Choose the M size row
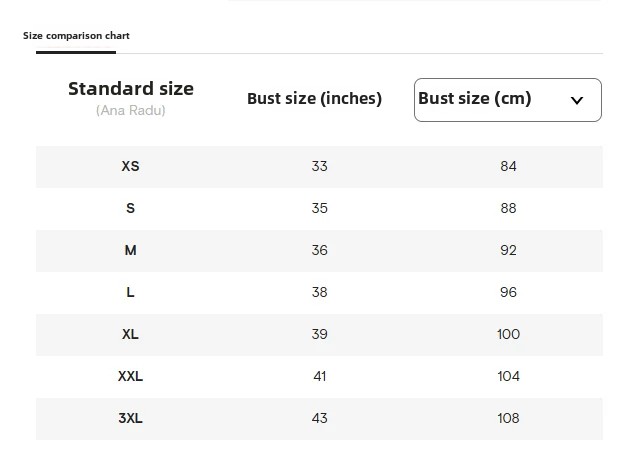This screenshot has height=455, width=630. tap(319, 251)
